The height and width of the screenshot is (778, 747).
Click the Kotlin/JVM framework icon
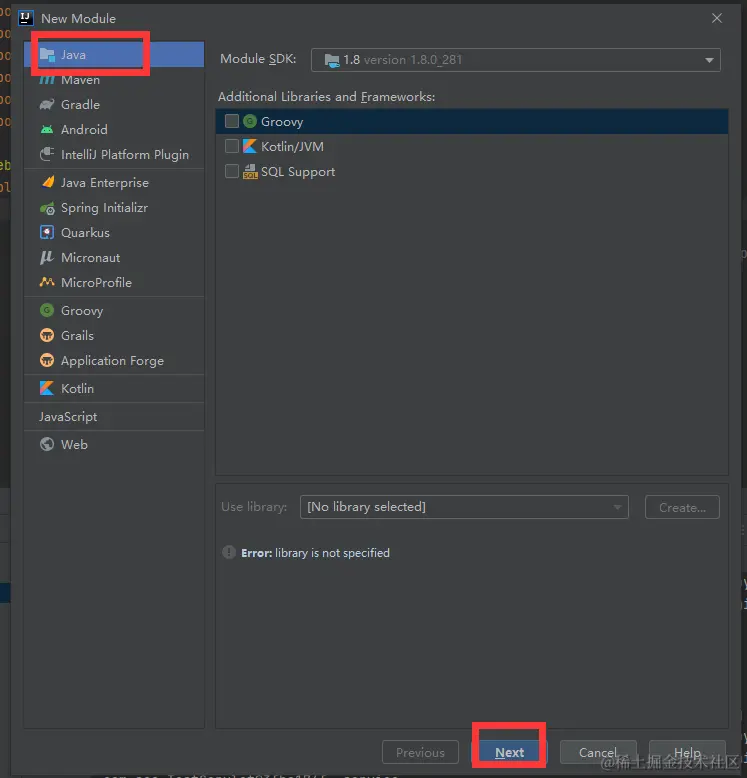pos(249,146)
